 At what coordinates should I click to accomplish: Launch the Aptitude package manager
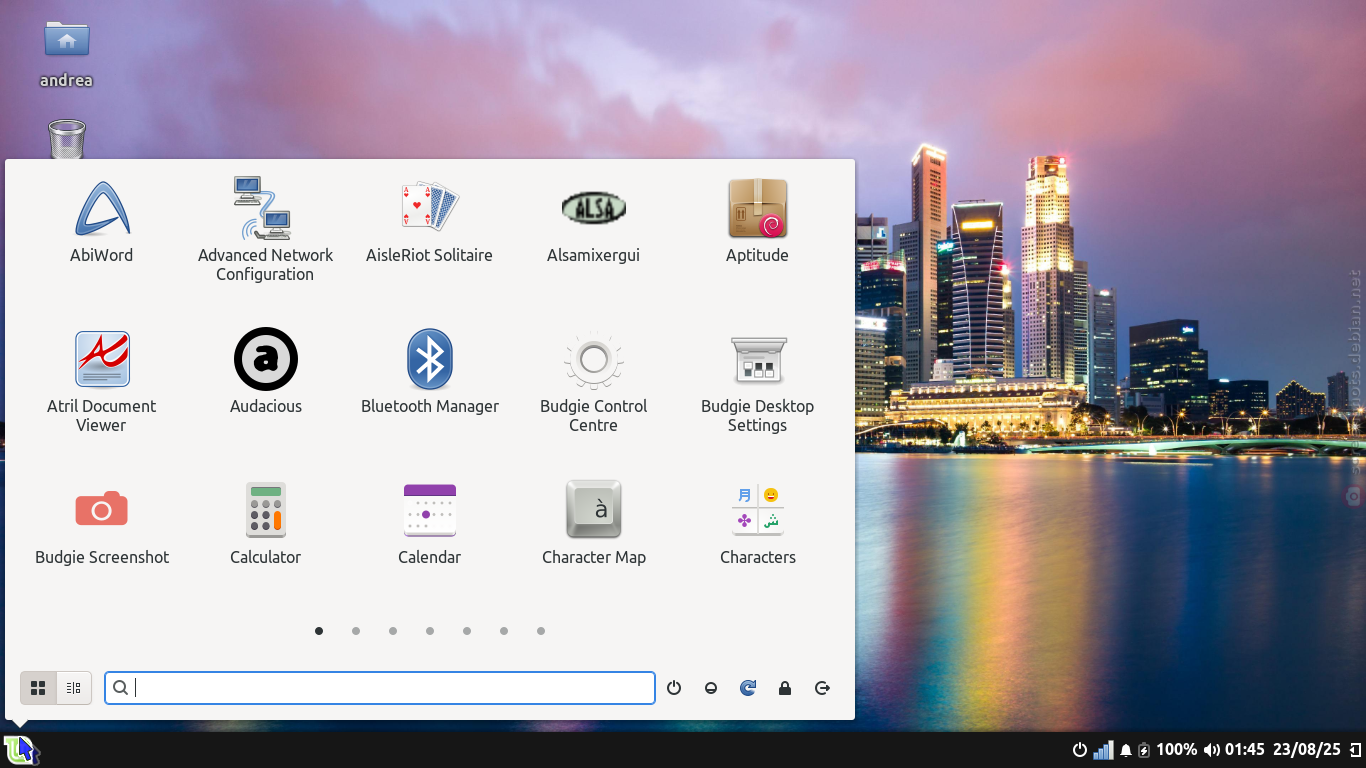click(x=757, y=223)
